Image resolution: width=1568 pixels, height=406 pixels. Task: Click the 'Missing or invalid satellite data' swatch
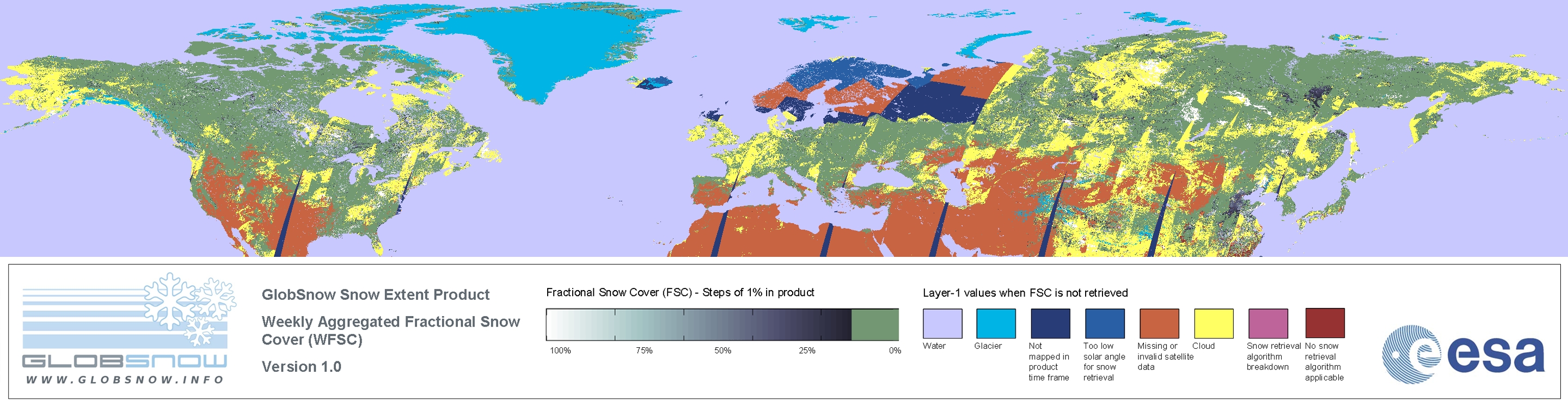pyautogui.click(x=1159, y=323)
